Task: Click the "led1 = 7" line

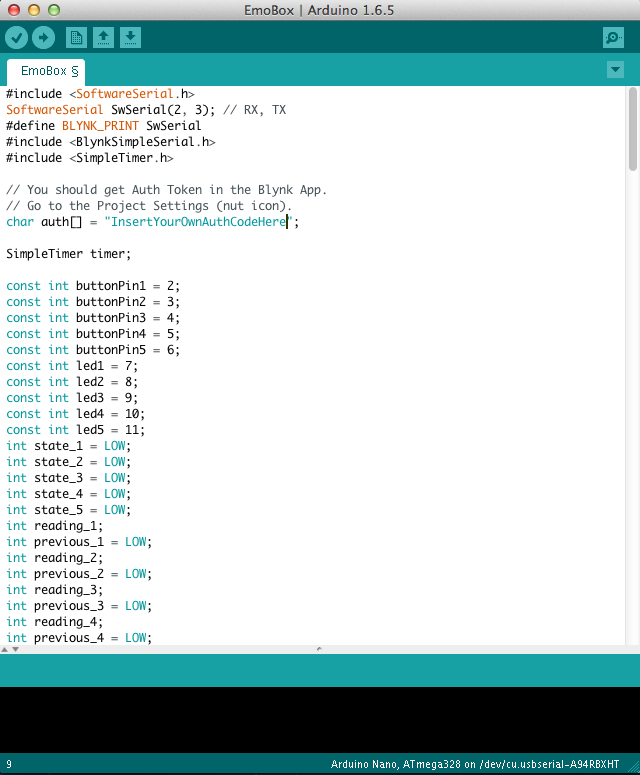Action: click(x=72, y=366)
